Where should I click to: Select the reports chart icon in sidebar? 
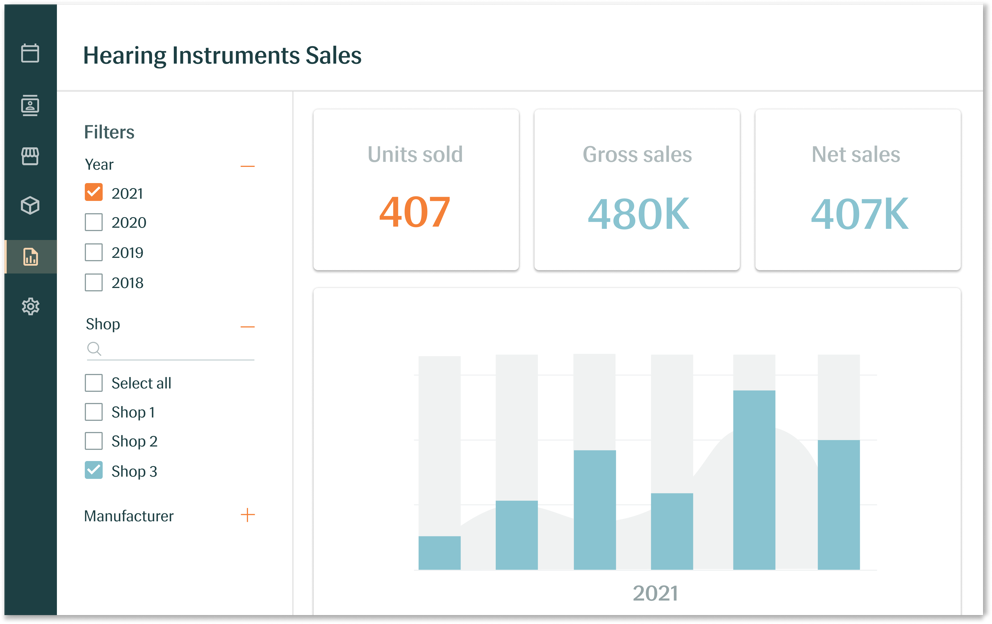click(30, 257)
